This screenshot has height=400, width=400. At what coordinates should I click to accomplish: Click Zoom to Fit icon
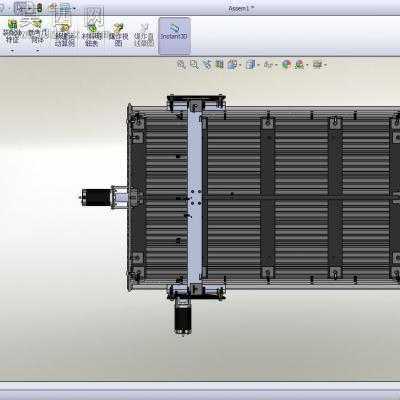(x=181, y=64)
